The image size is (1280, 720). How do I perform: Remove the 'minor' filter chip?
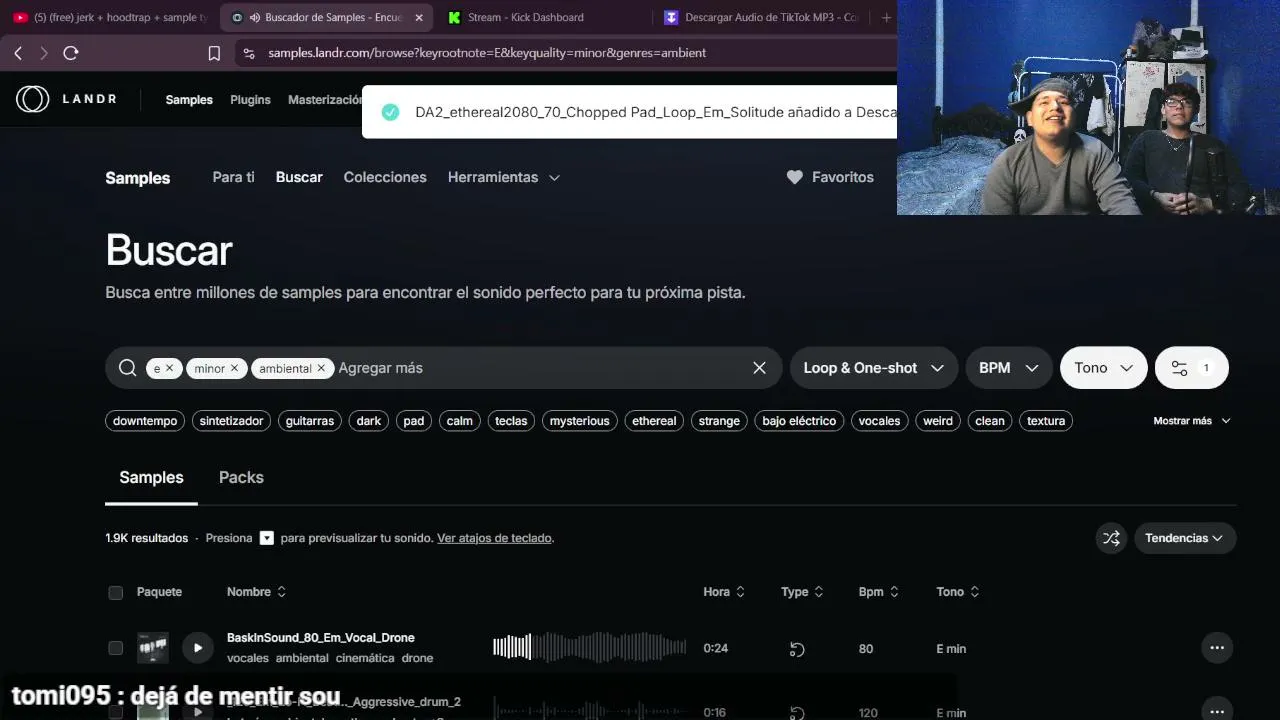tap(234, 368)
